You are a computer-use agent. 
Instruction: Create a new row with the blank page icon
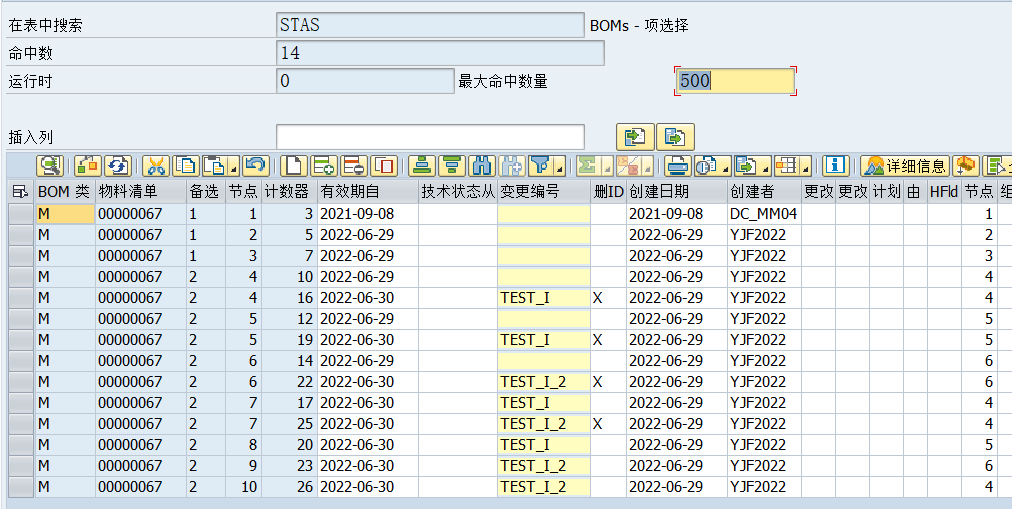294,166
